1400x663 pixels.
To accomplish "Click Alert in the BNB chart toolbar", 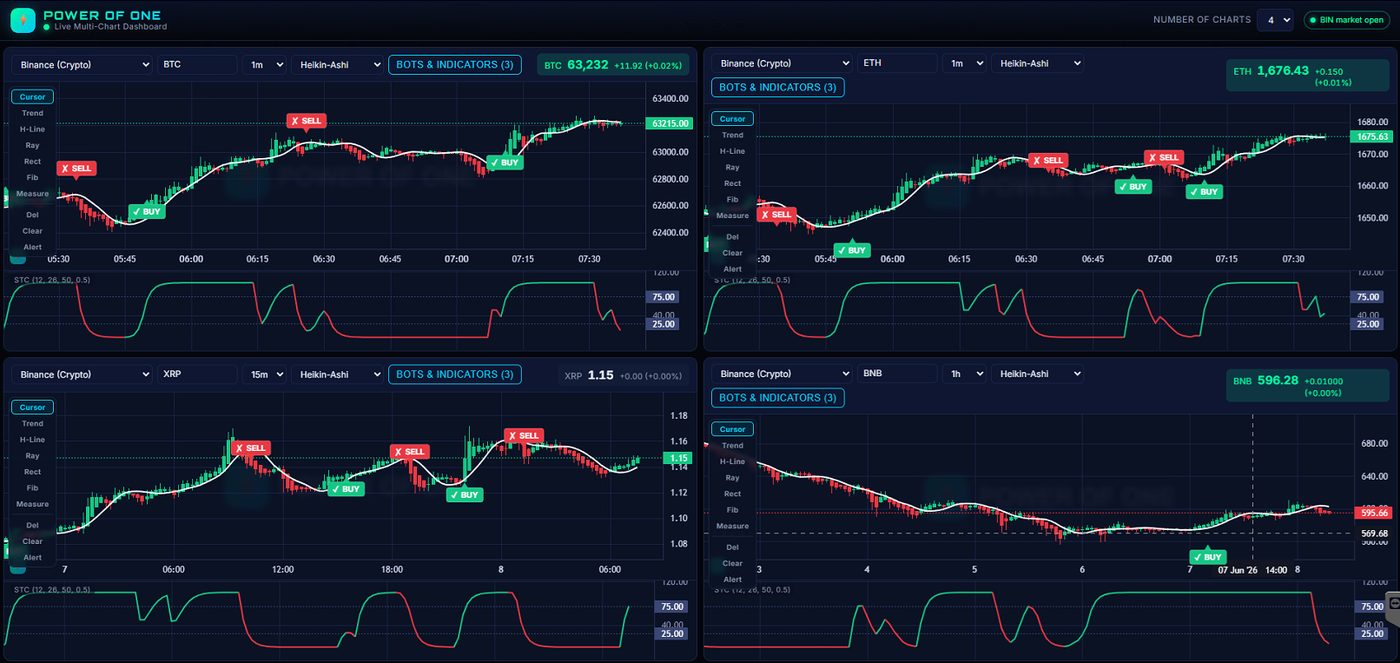I will click(732, 579).
